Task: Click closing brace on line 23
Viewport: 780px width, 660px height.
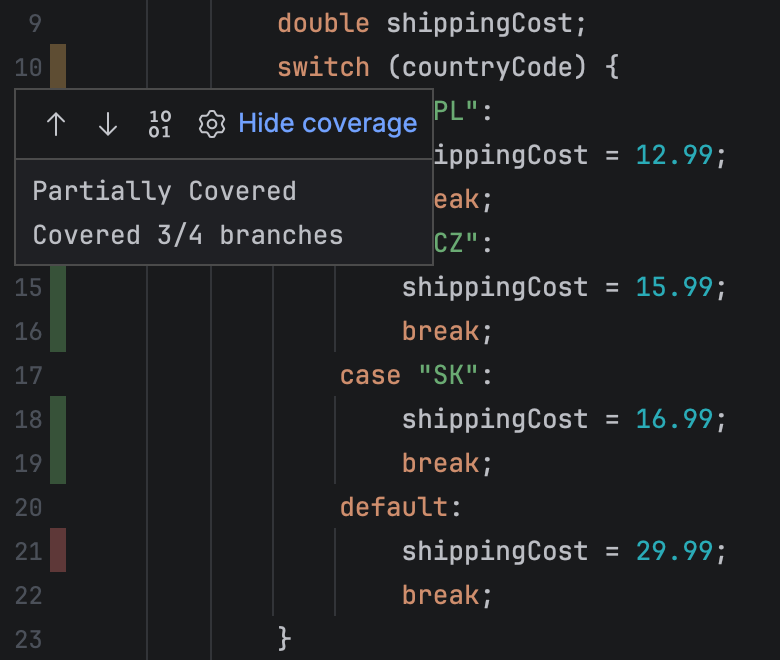Action: tap(284, 638)
